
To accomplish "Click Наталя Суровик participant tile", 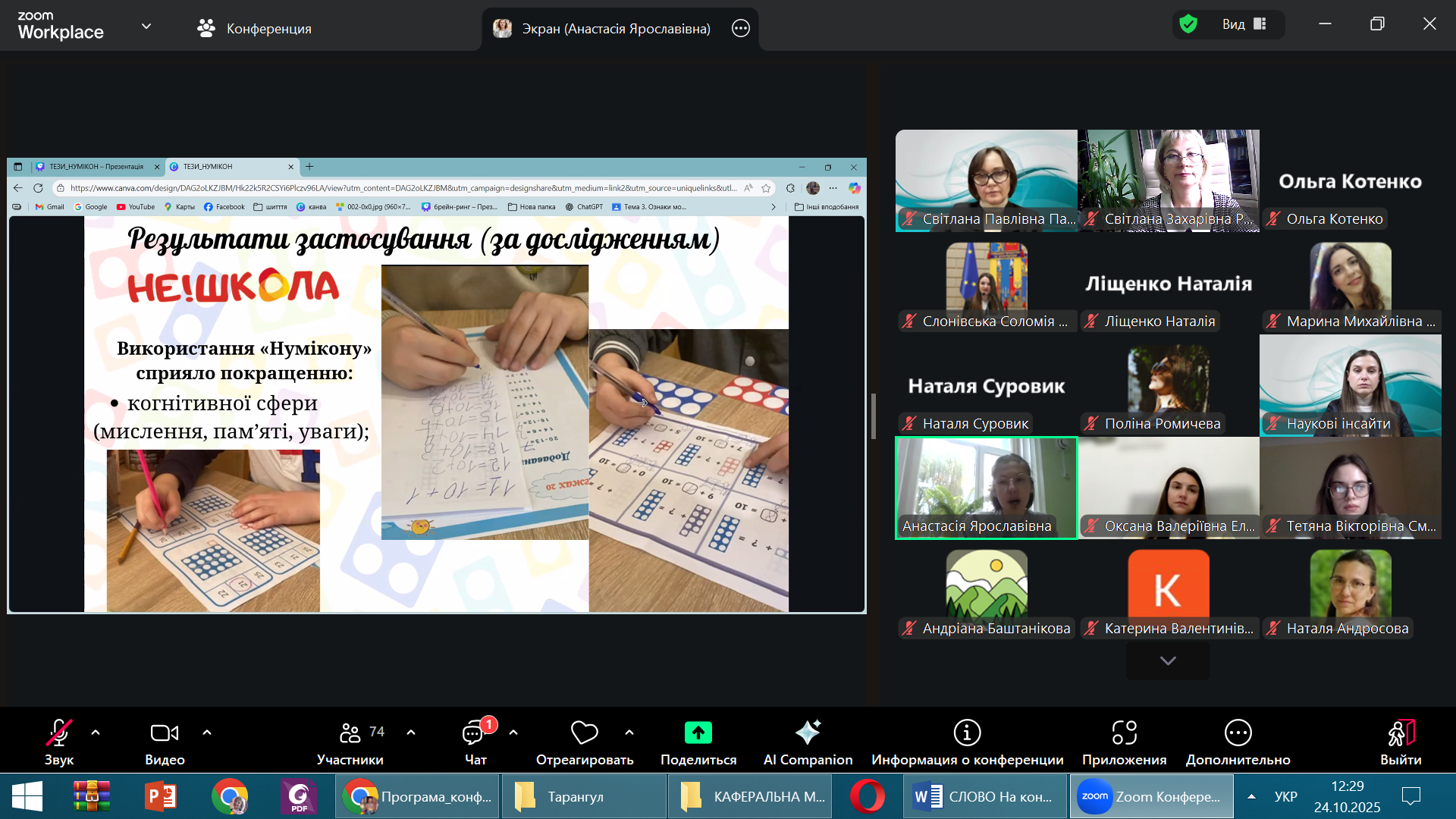I will pyautogui.click(x=987, y=385).
